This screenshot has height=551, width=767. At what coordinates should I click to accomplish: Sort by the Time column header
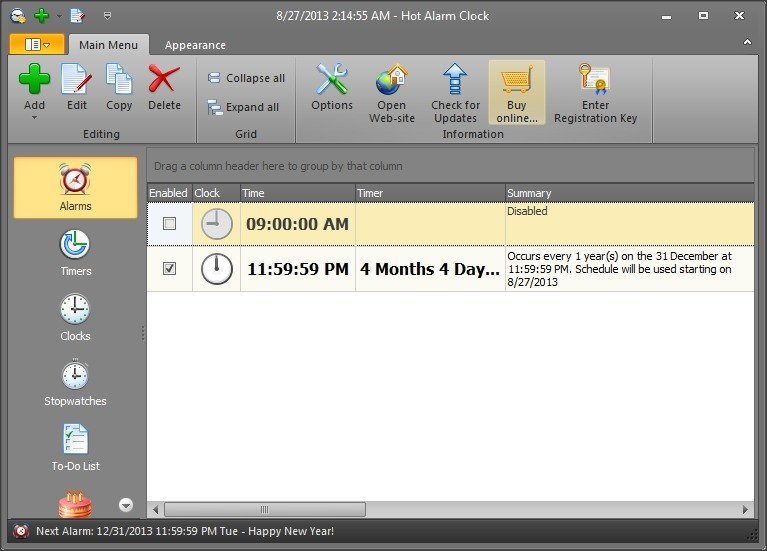297,193
